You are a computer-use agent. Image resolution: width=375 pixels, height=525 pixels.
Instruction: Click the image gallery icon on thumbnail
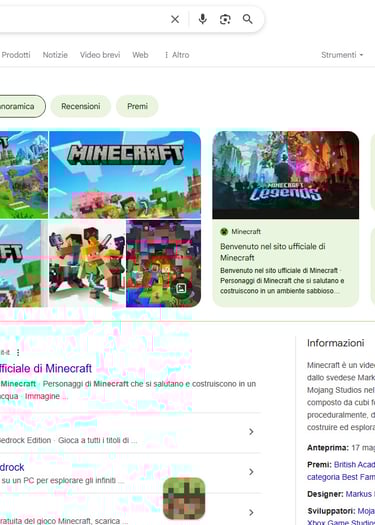pyautogui.click(x=181, y=288)
